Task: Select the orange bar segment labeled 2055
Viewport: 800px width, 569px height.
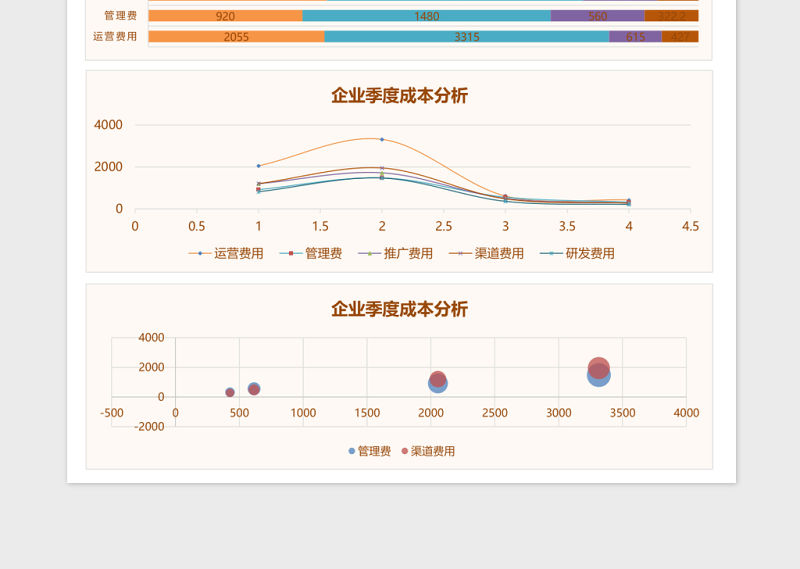Action: click(x=236, y=37)
